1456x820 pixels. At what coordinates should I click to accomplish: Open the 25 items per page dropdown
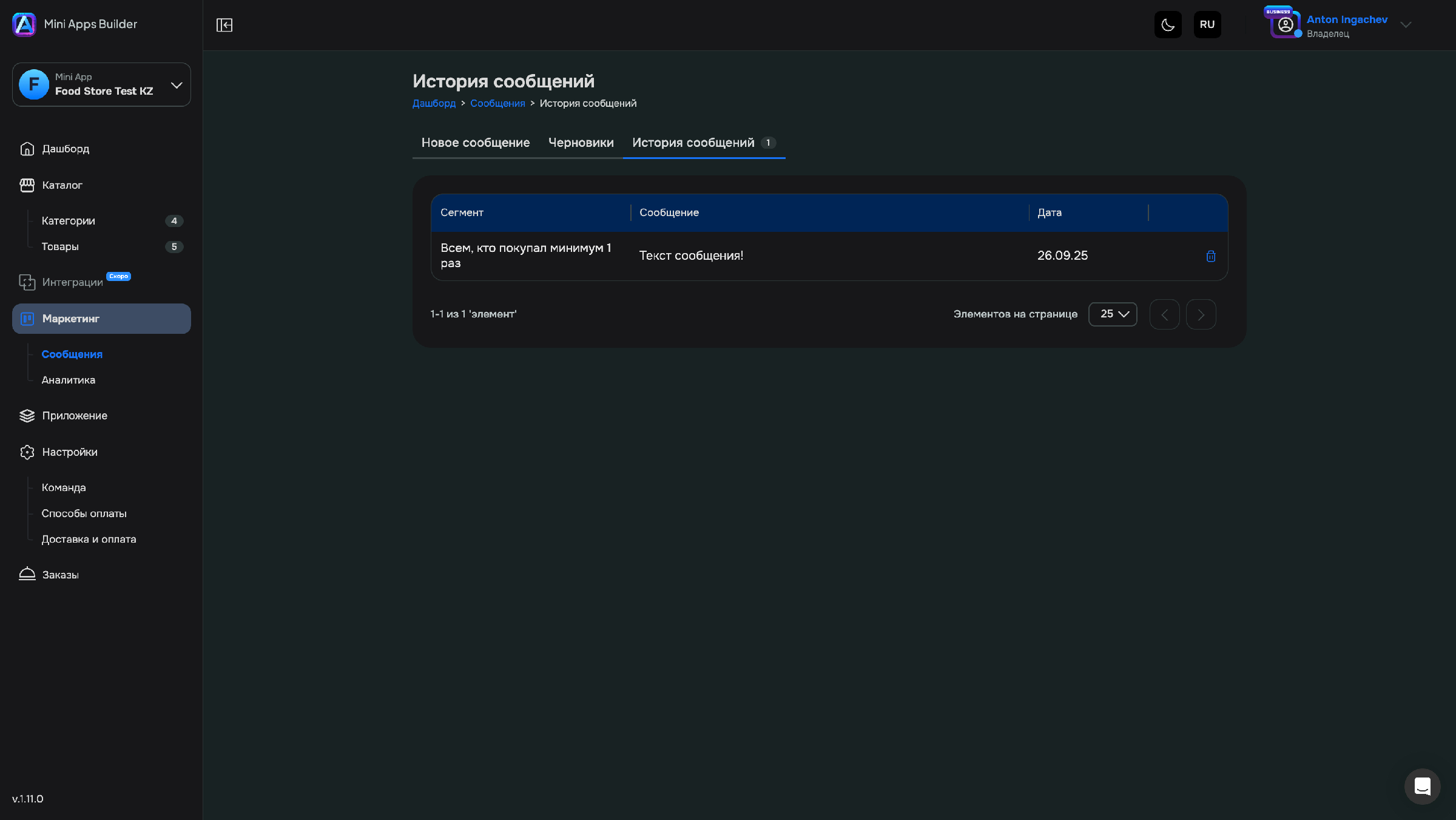[x=1113, y=314]
